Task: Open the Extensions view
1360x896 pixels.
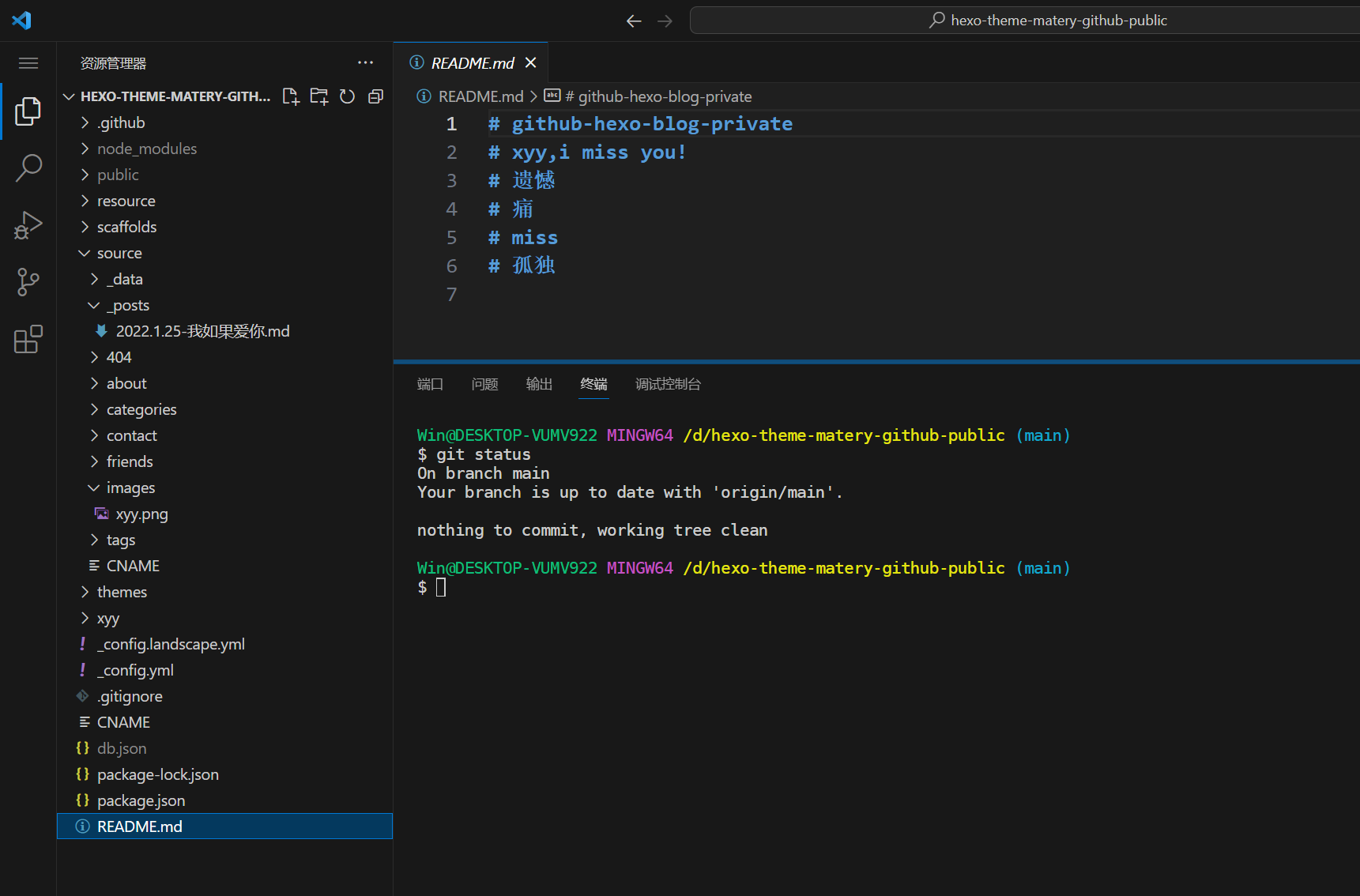Action: pyautogui.click(x=28, y=339)
